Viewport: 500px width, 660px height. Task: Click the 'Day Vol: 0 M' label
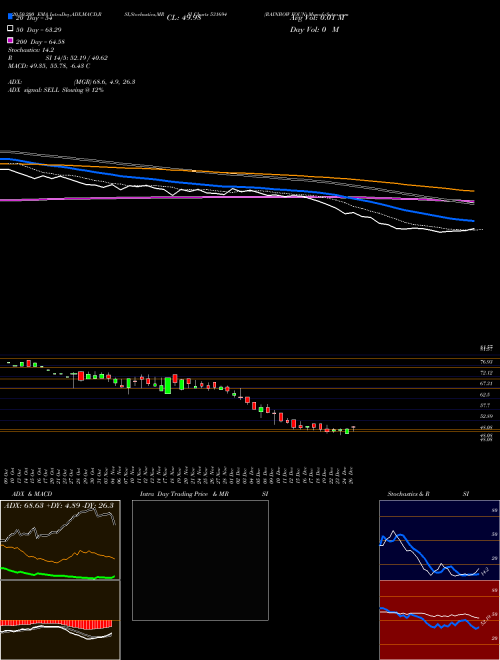point(314,29)
